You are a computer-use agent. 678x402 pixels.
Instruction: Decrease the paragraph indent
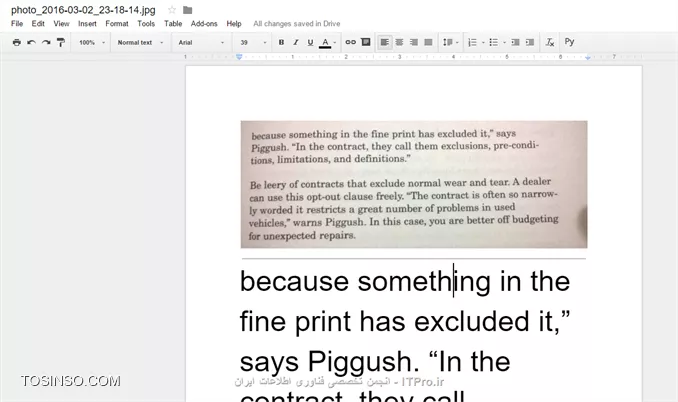pyautogui.click(x=515, y=42)
